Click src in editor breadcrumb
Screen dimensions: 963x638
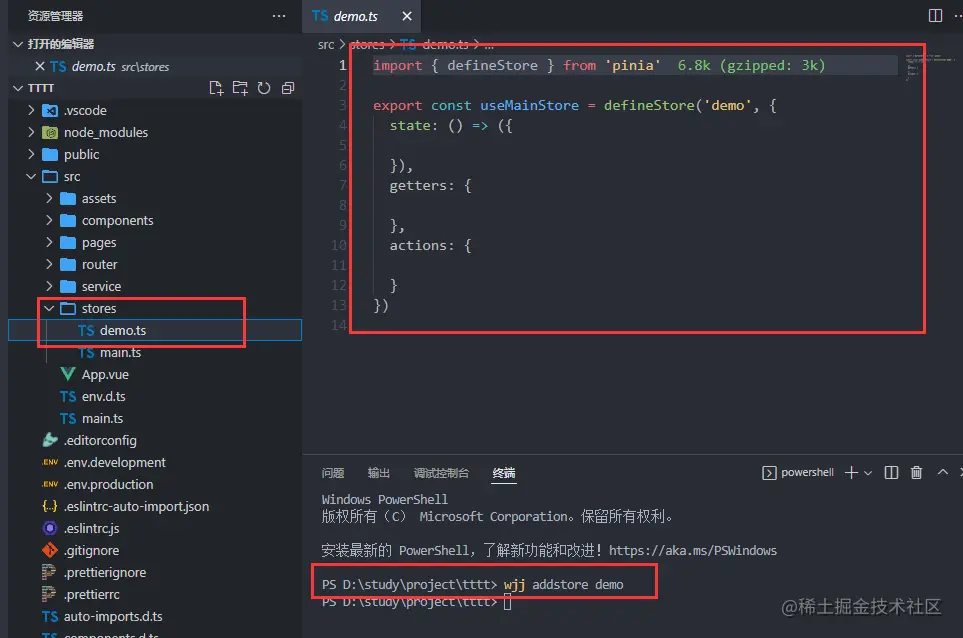click(326, 45)
